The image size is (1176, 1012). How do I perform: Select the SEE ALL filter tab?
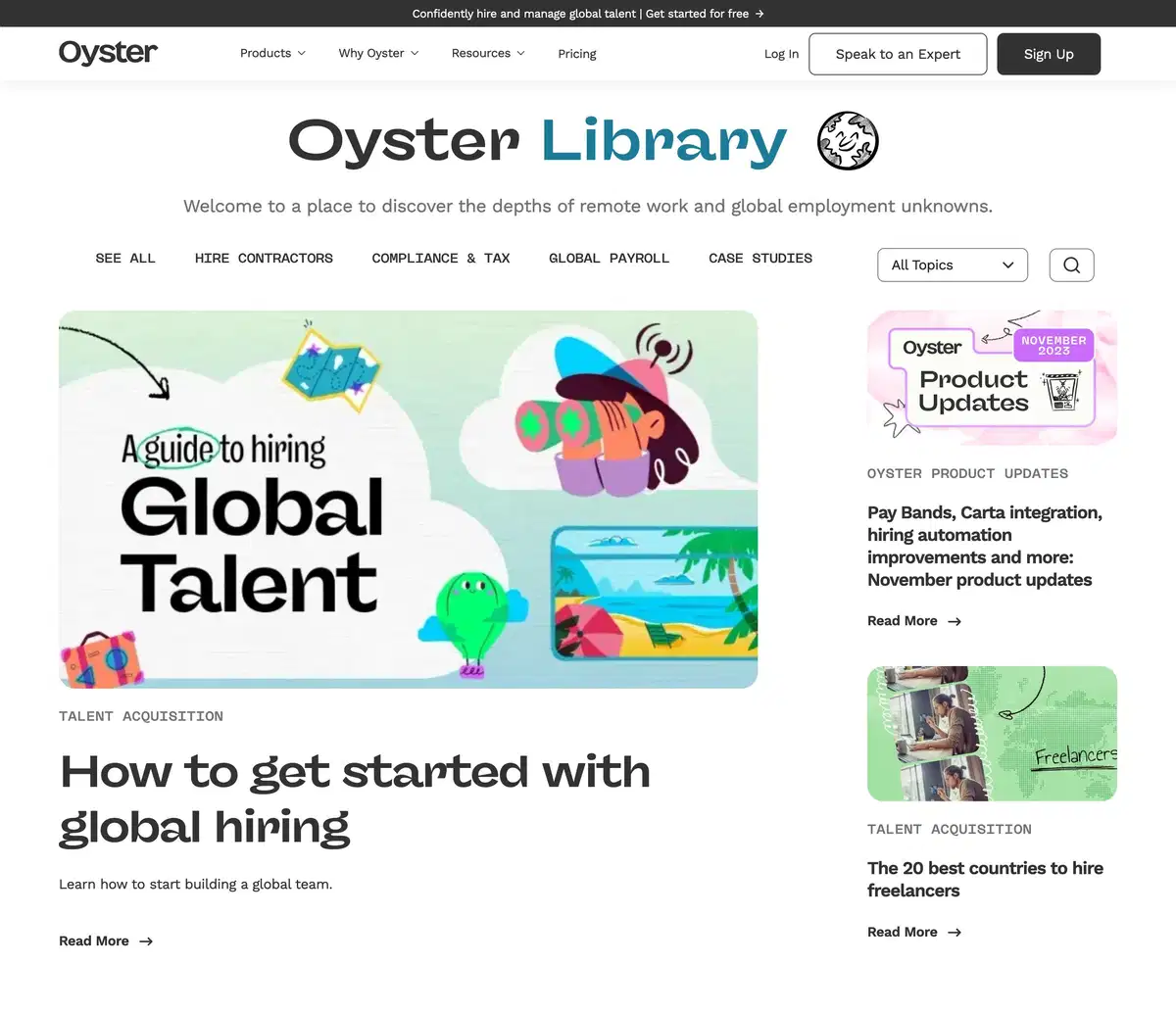tap(125, 258)
